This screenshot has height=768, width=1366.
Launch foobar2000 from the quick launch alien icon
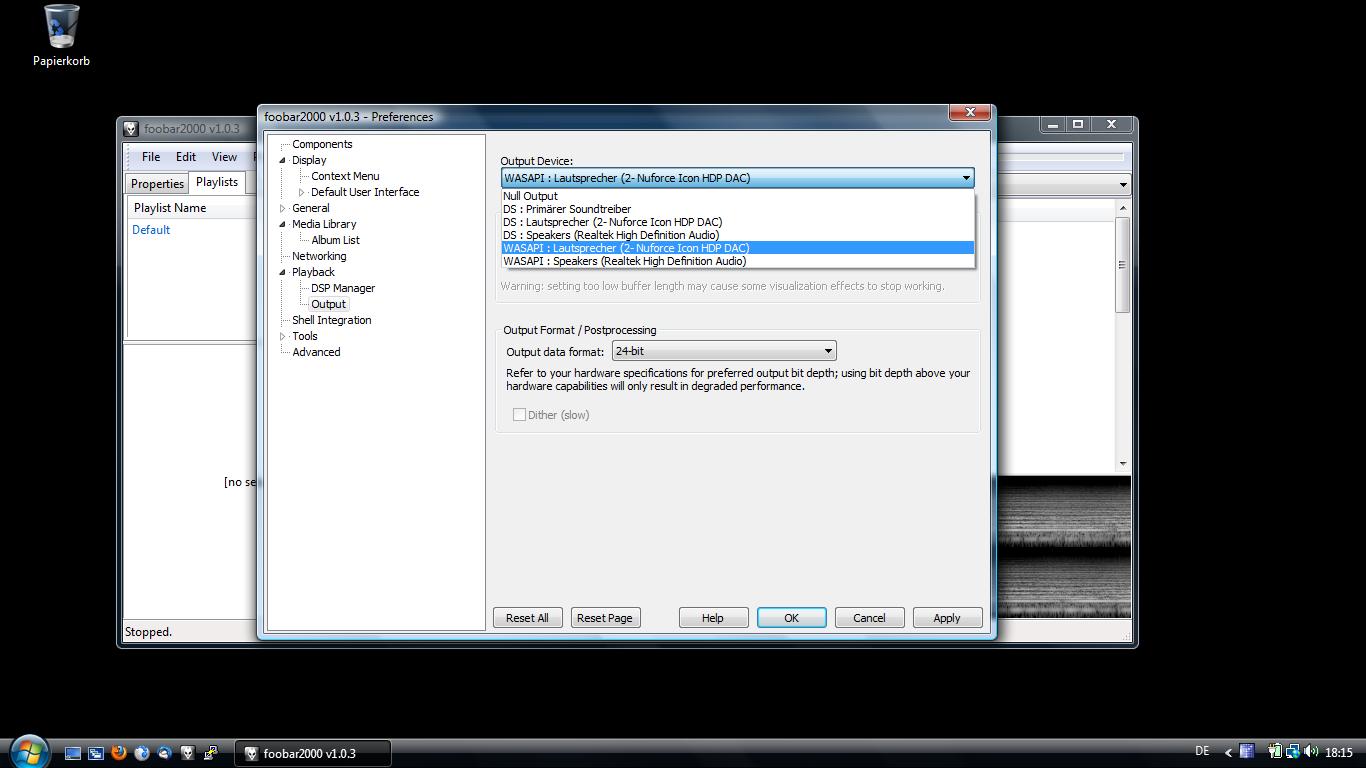pyautogui.click(x=187, y=753)
